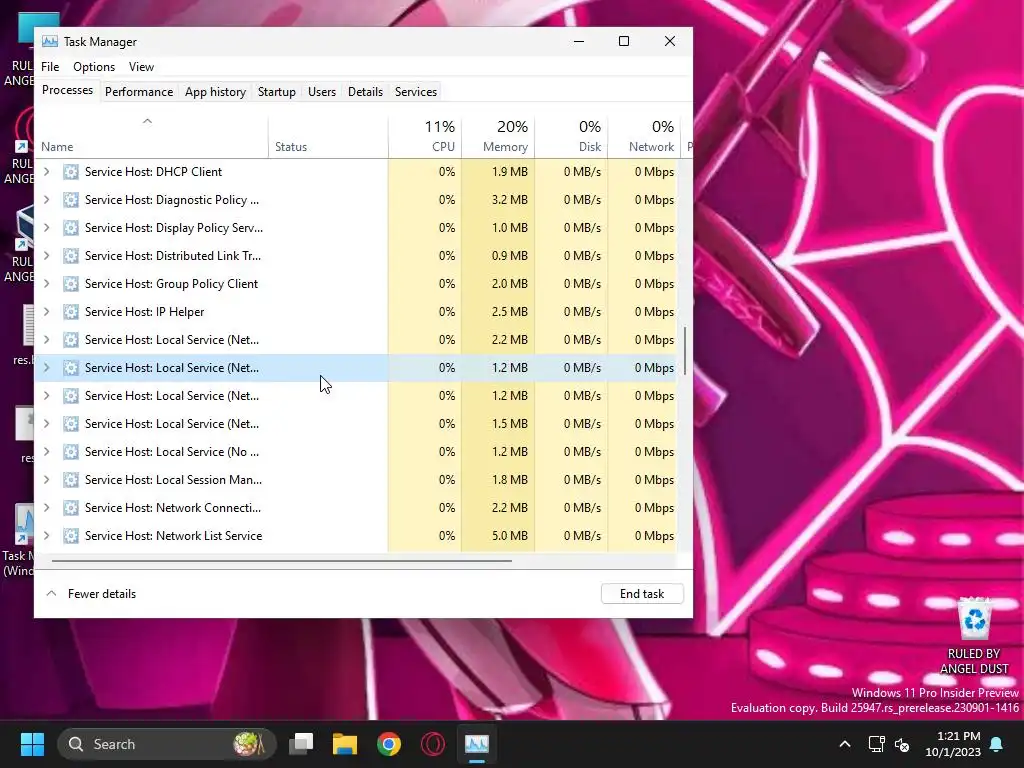Switch to the Performance tab

139,91
